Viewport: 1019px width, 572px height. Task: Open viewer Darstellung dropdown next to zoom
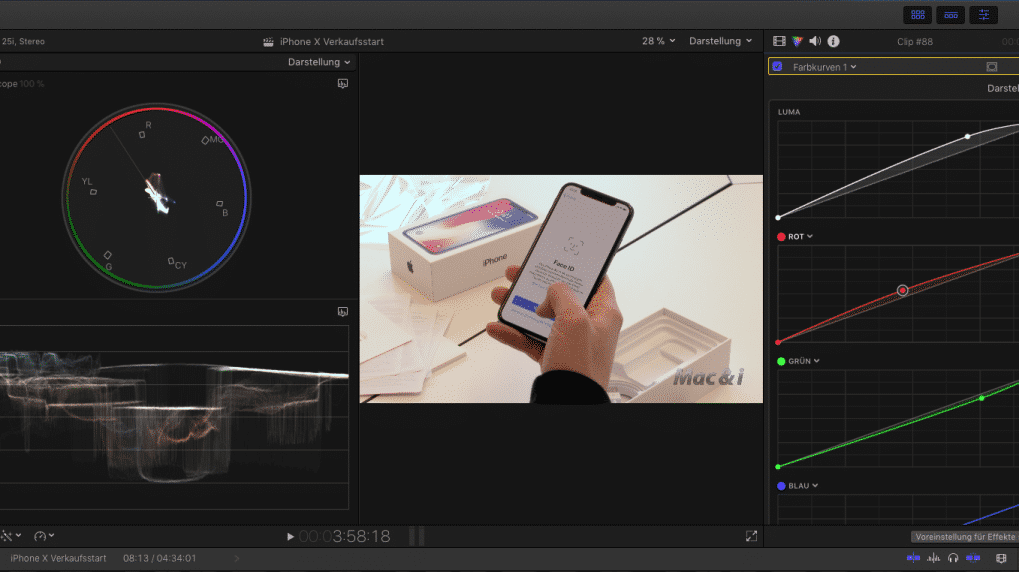coord(720,41)
